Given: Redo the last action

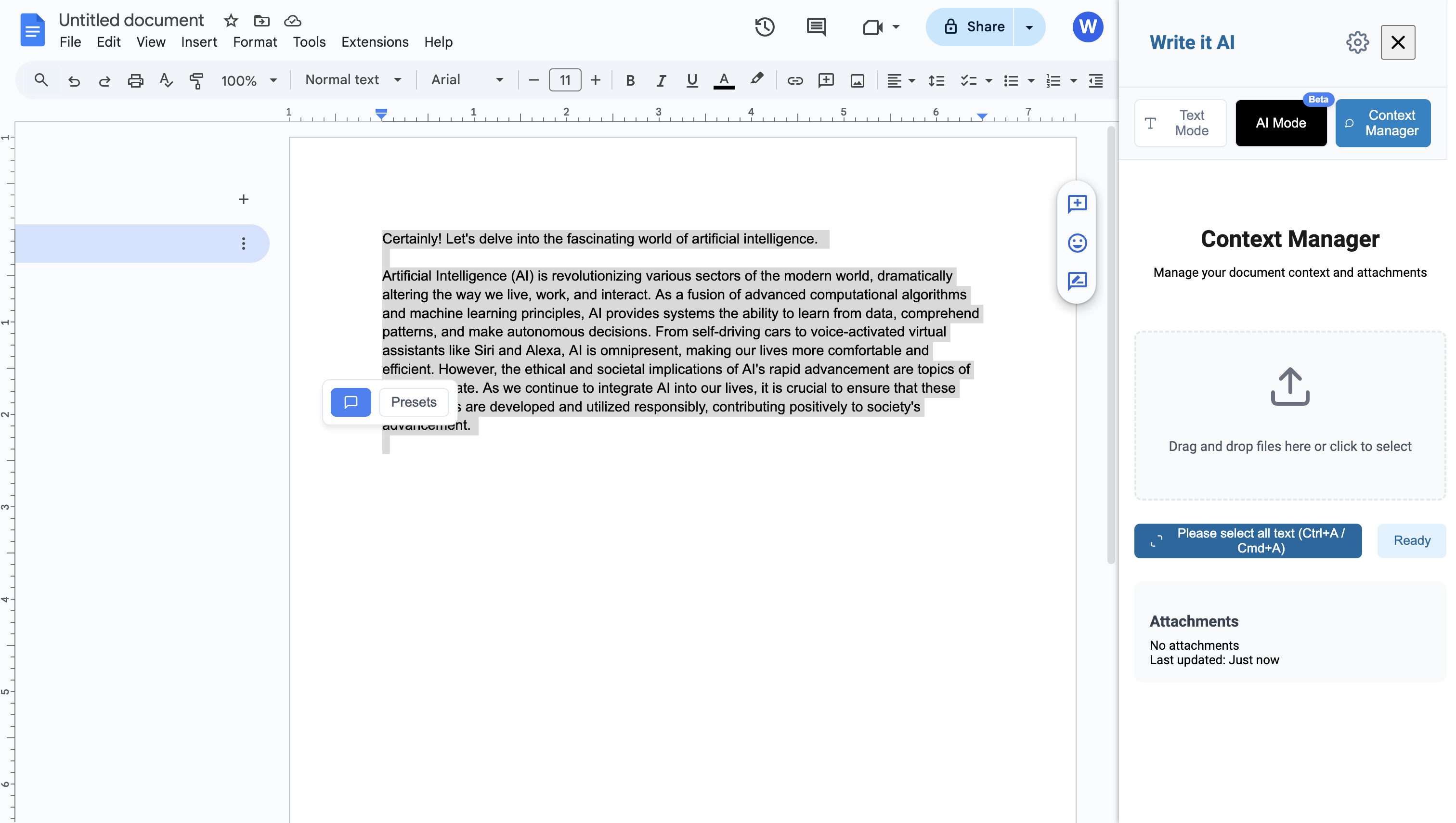Looking at the screenshot, I should click(x=104, y=80).
